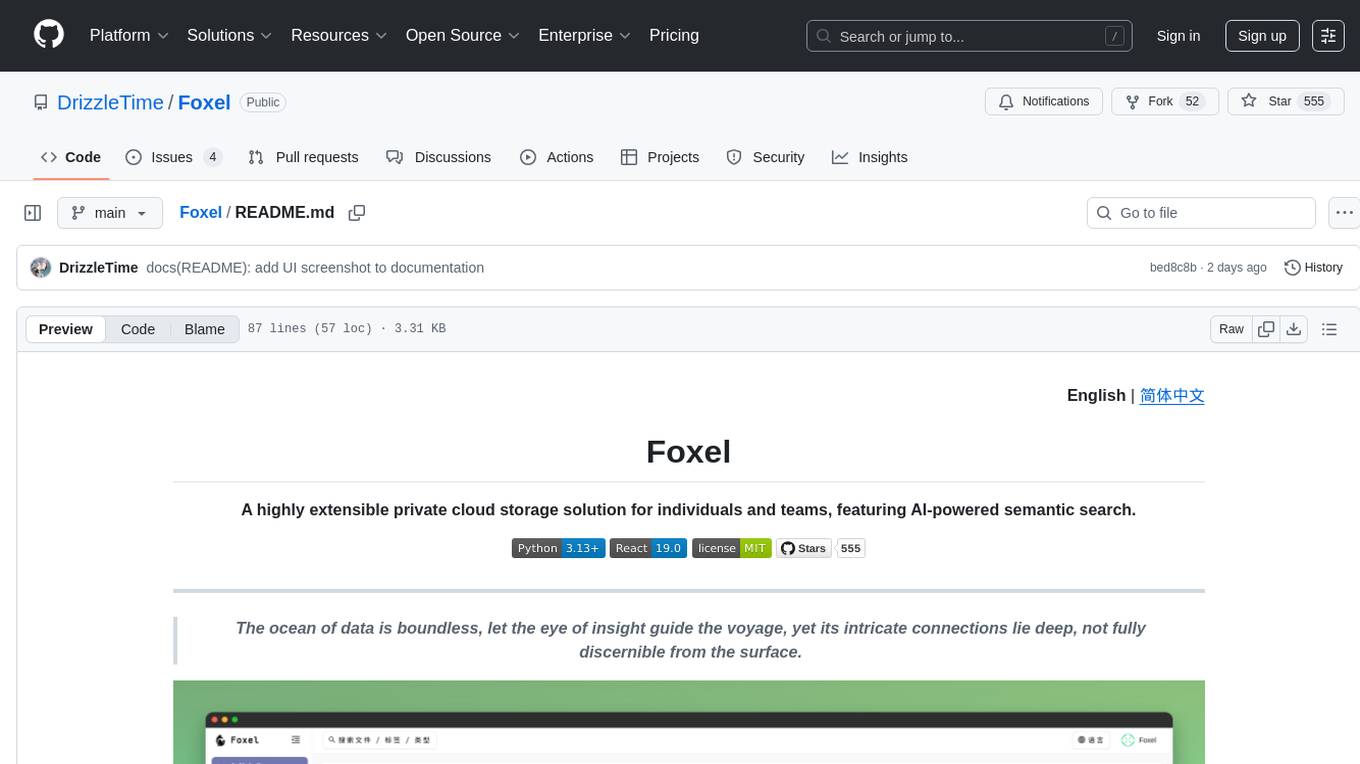The image size is (1360, 764).
Task: Open the commit message link
Action: point(315,268)
